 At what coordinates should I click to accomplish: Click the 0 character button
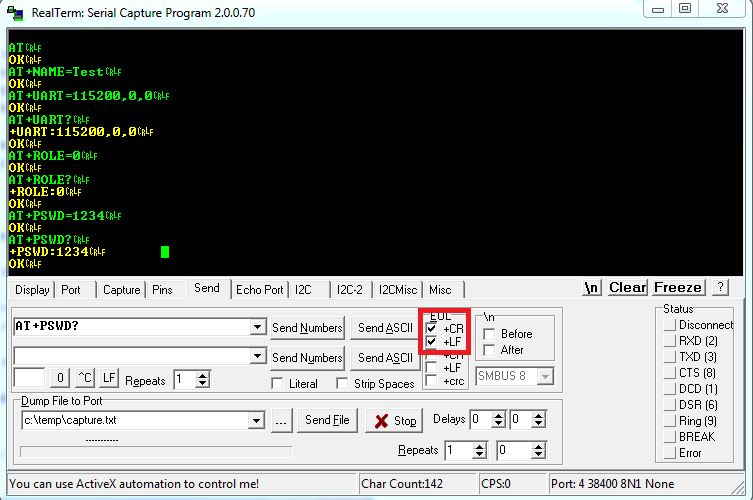60,378
